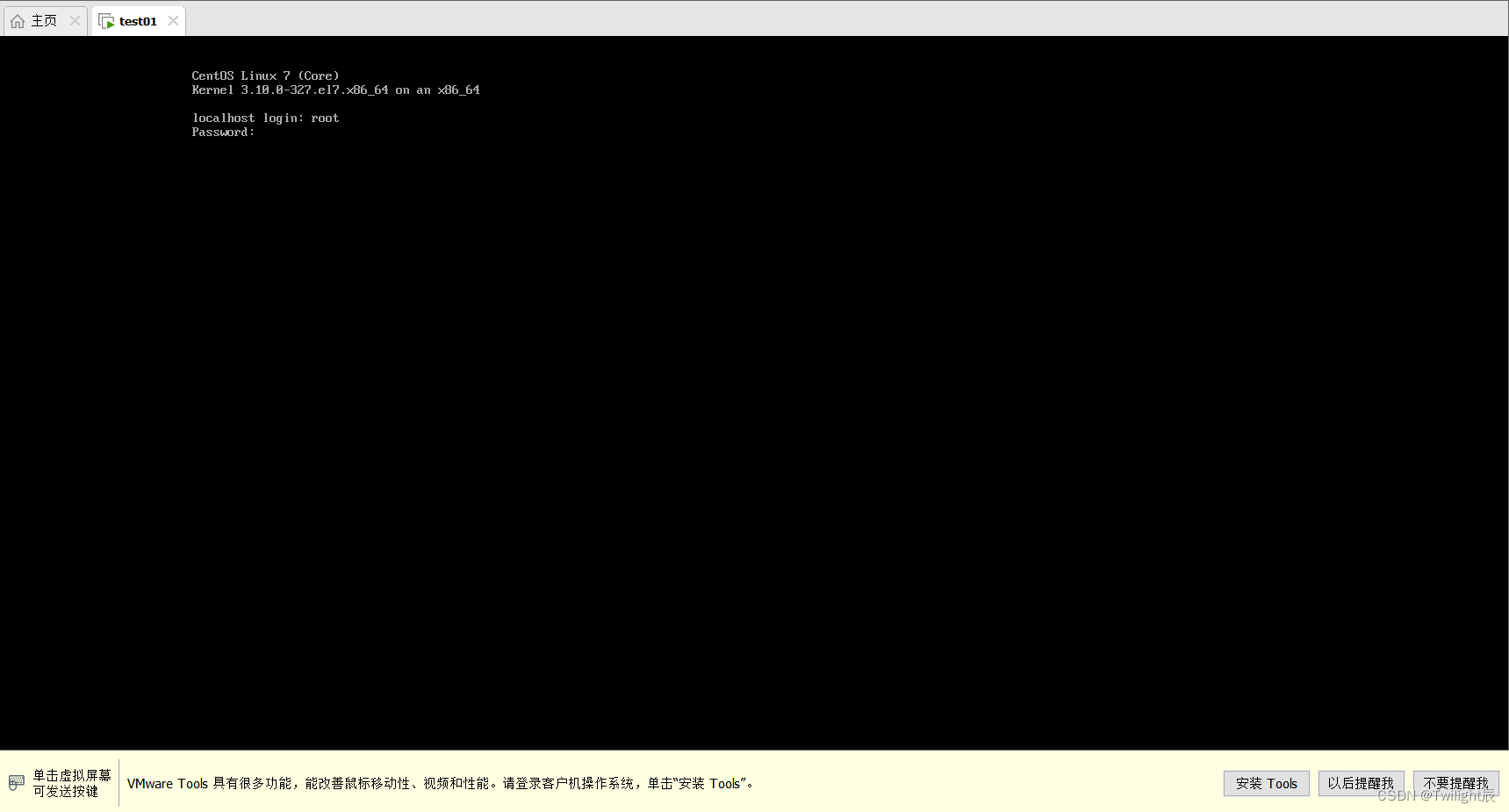The height and width of the screenshot is (812, 1509).
Task: Click the 'CentOS Linux 7 (Core)' text
Action: click(265, 75)
